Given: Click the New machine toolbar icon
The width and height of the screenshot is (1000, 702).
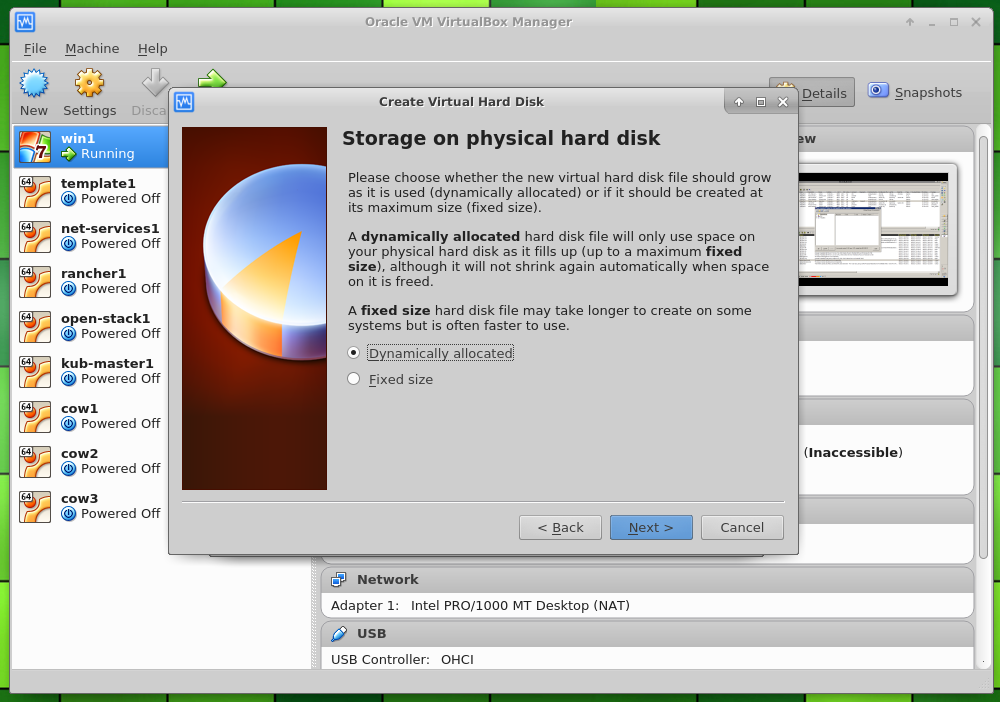Looking at the screenshot, I should [34, 84].
